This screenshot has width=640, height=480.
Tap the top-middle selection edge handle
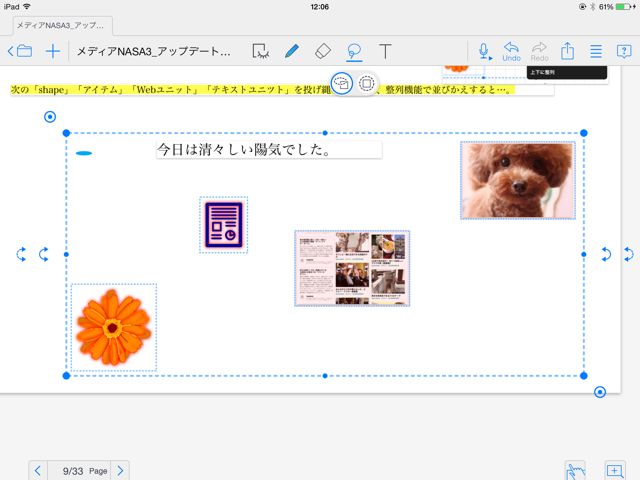(325, 133)
